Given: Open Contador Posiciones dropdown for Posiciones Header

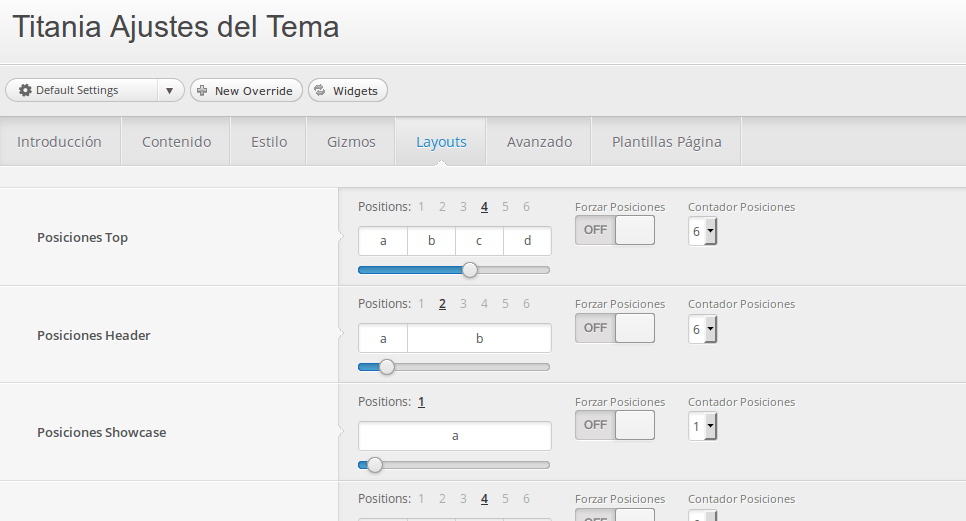Looking at the screenshot, I should 702,329.
